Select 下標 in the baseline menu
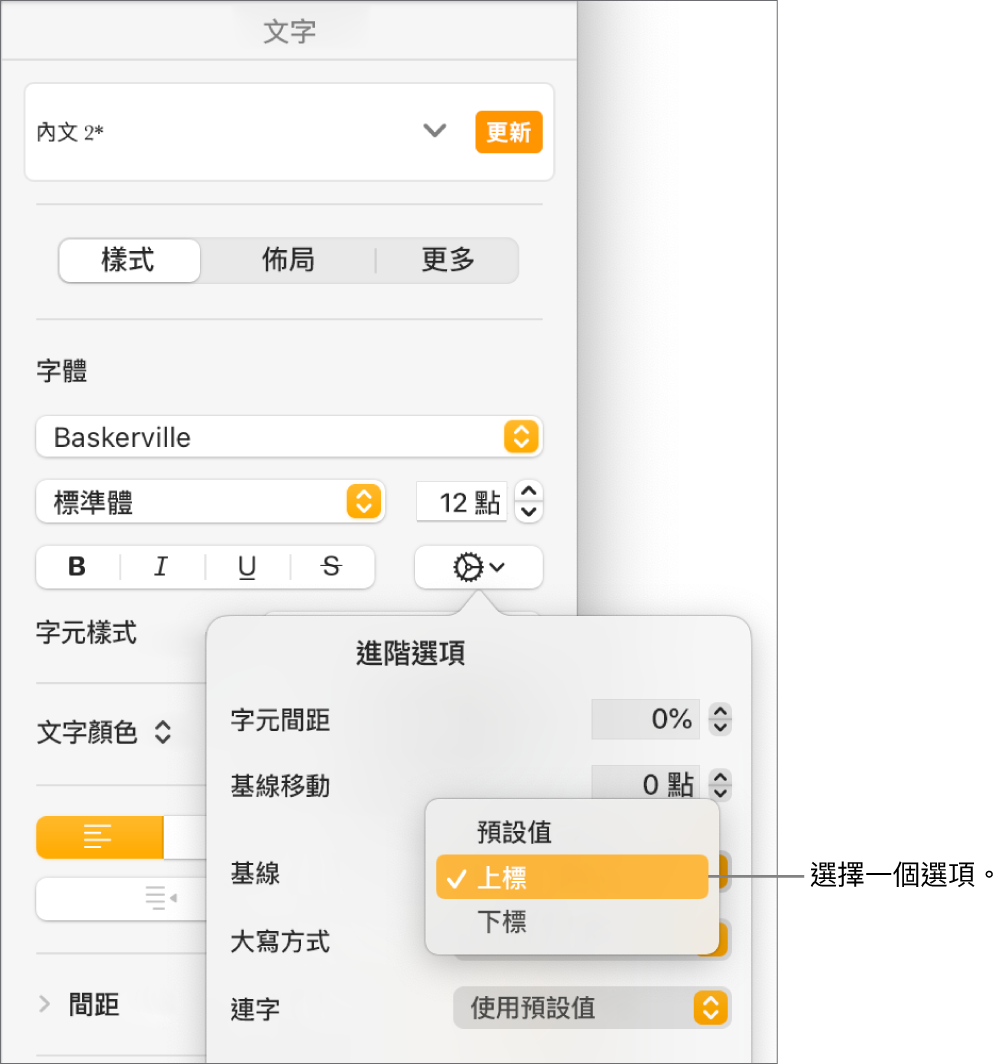1008x1064 pixels. point(572,922)
